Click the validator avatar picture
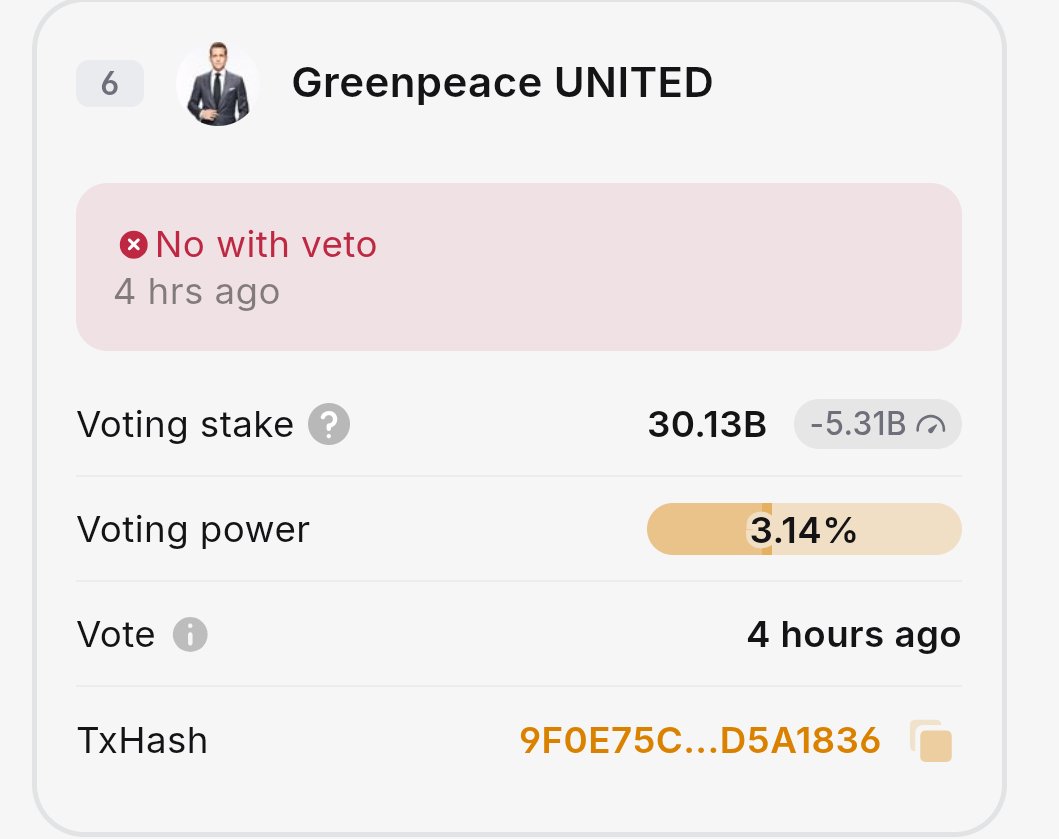1059x839 pixels. click(x=218, y=84)
